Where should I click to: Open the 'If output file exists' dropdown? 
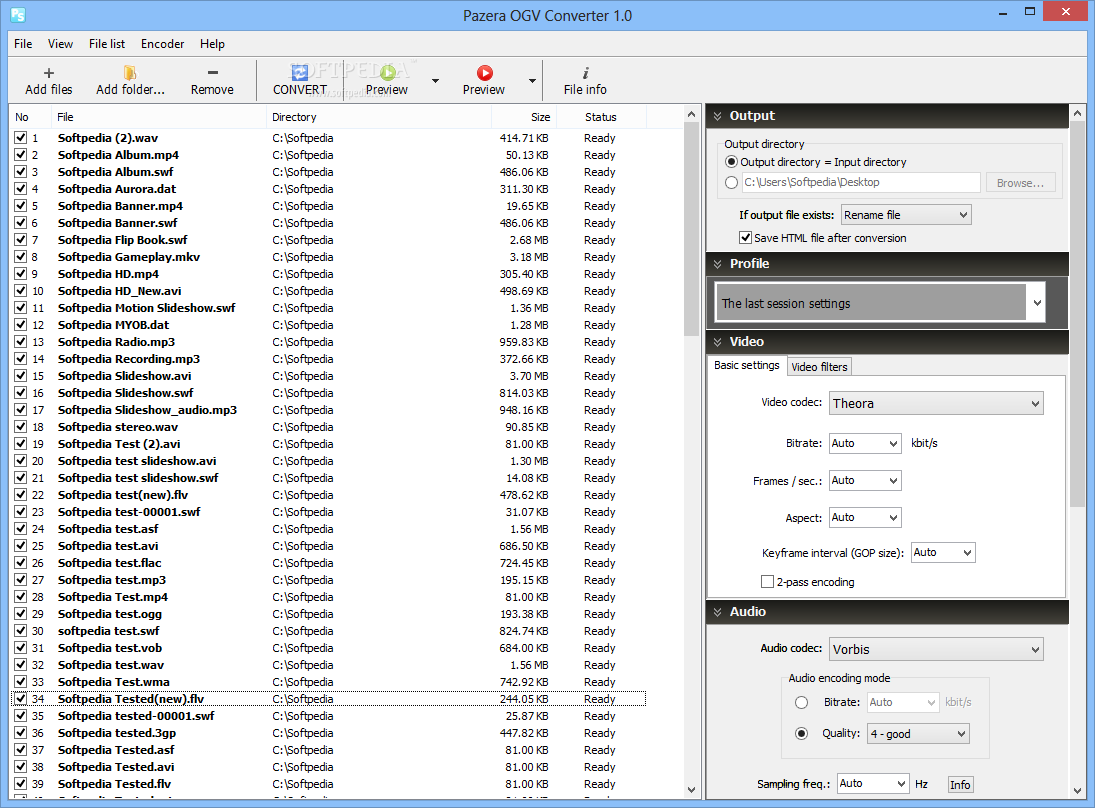906,215
